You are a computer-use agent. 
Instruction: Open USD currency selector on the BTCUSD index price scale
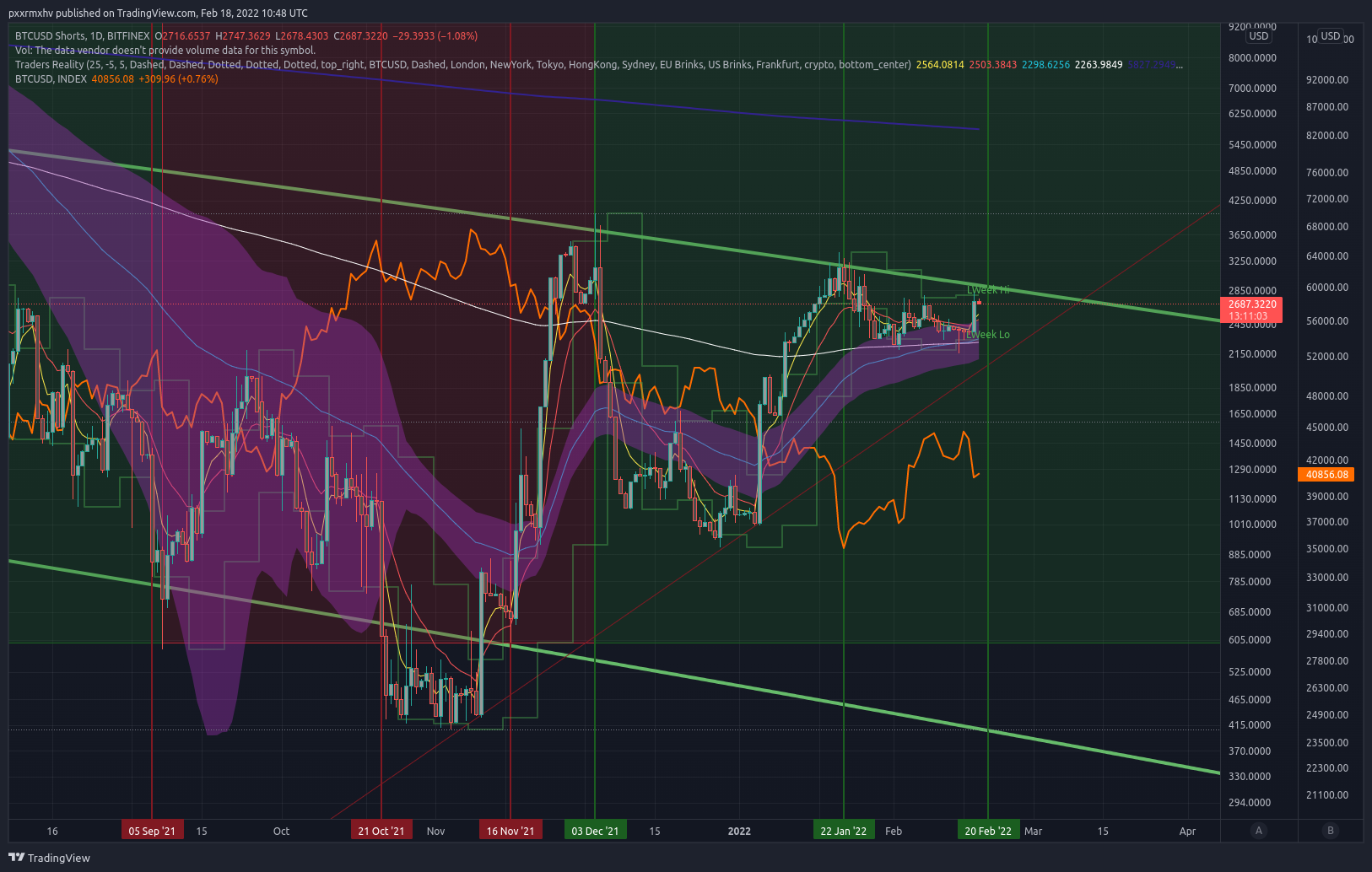click(1331, 36)
